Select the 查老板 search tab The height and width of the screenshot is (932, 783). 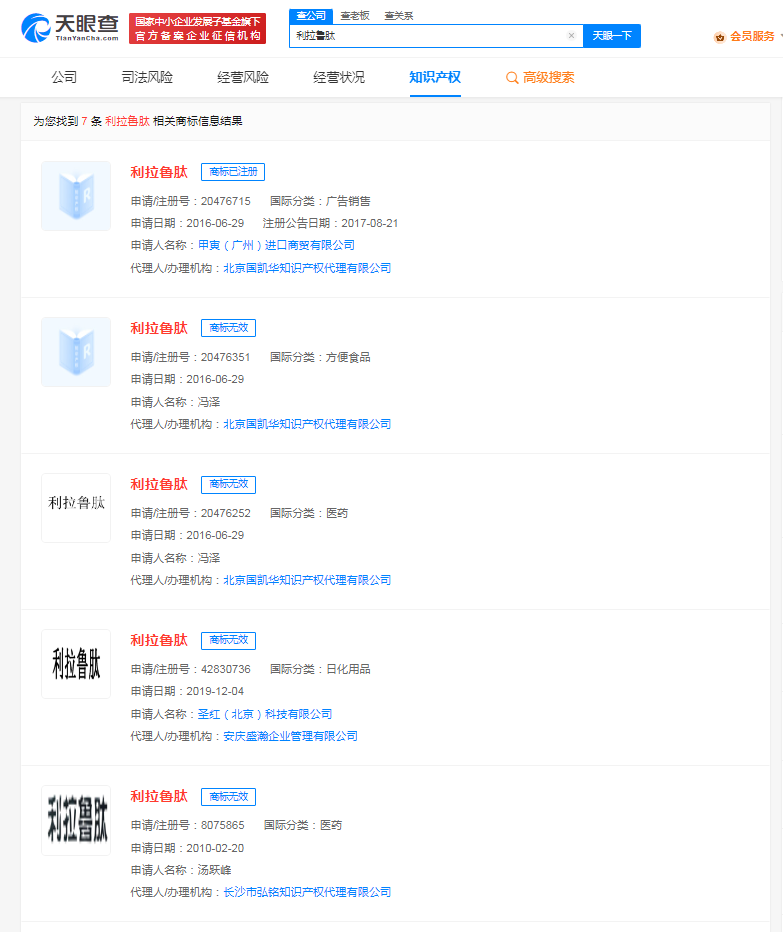pyautogui.click(x=355, y=15)
